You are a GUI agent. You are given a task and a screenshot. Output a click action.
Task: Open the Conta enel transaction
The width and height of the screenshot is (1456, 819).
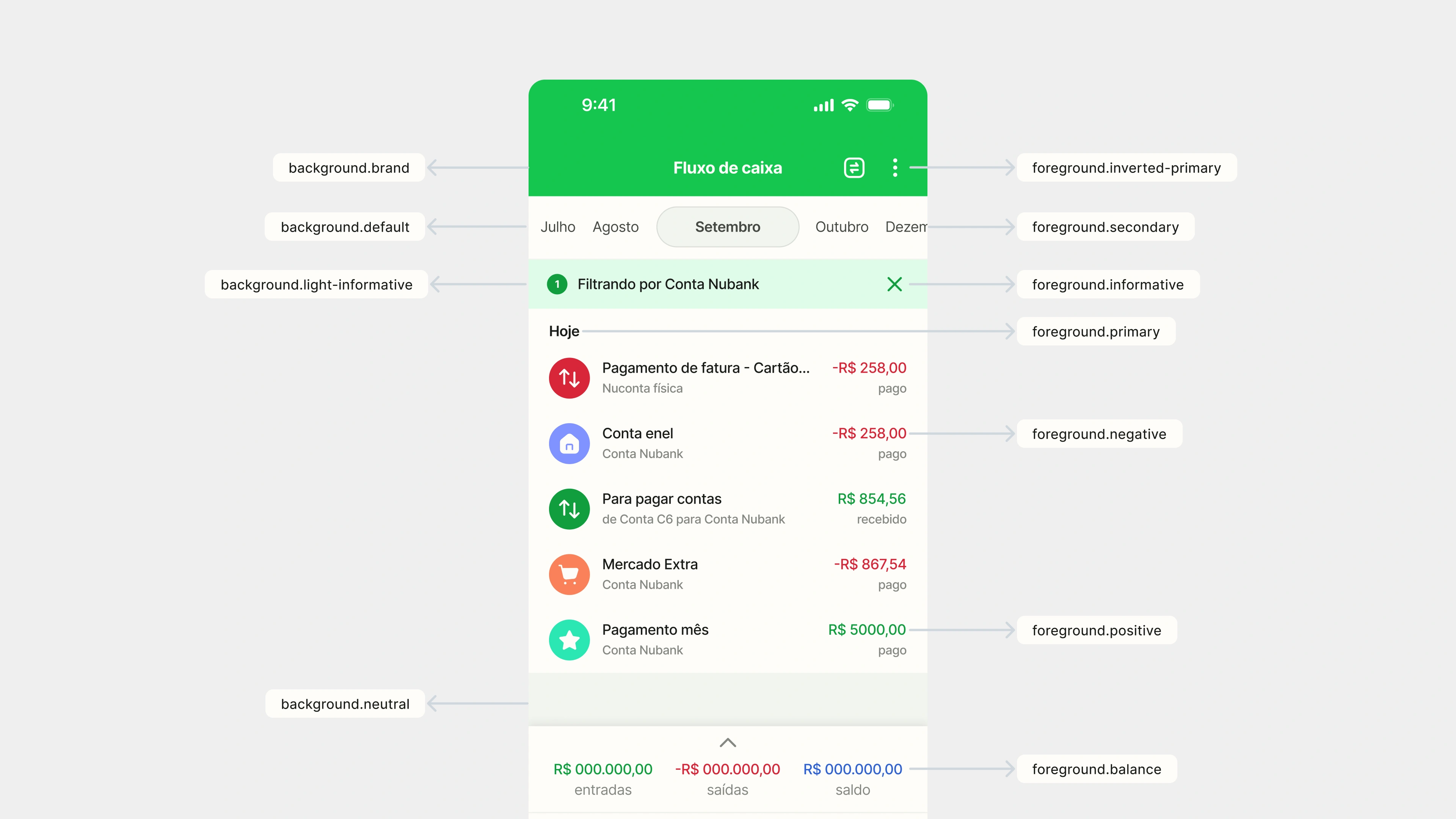728,444
